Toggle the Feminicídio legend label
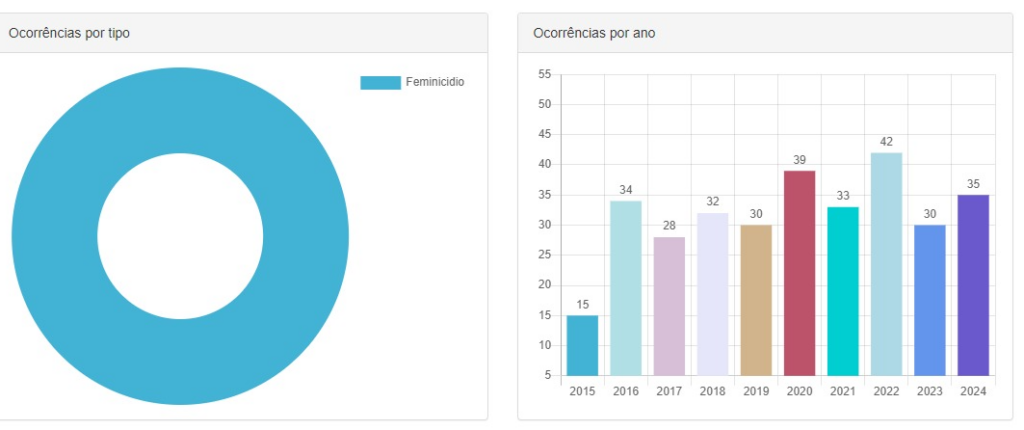Screen dimensions: 1024x430 434,82
